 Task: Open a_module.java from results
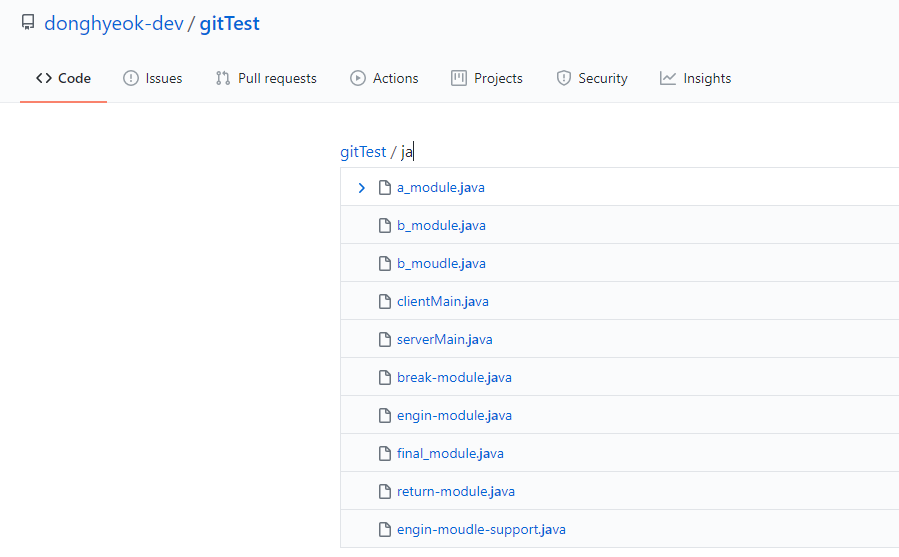[440, 188]
